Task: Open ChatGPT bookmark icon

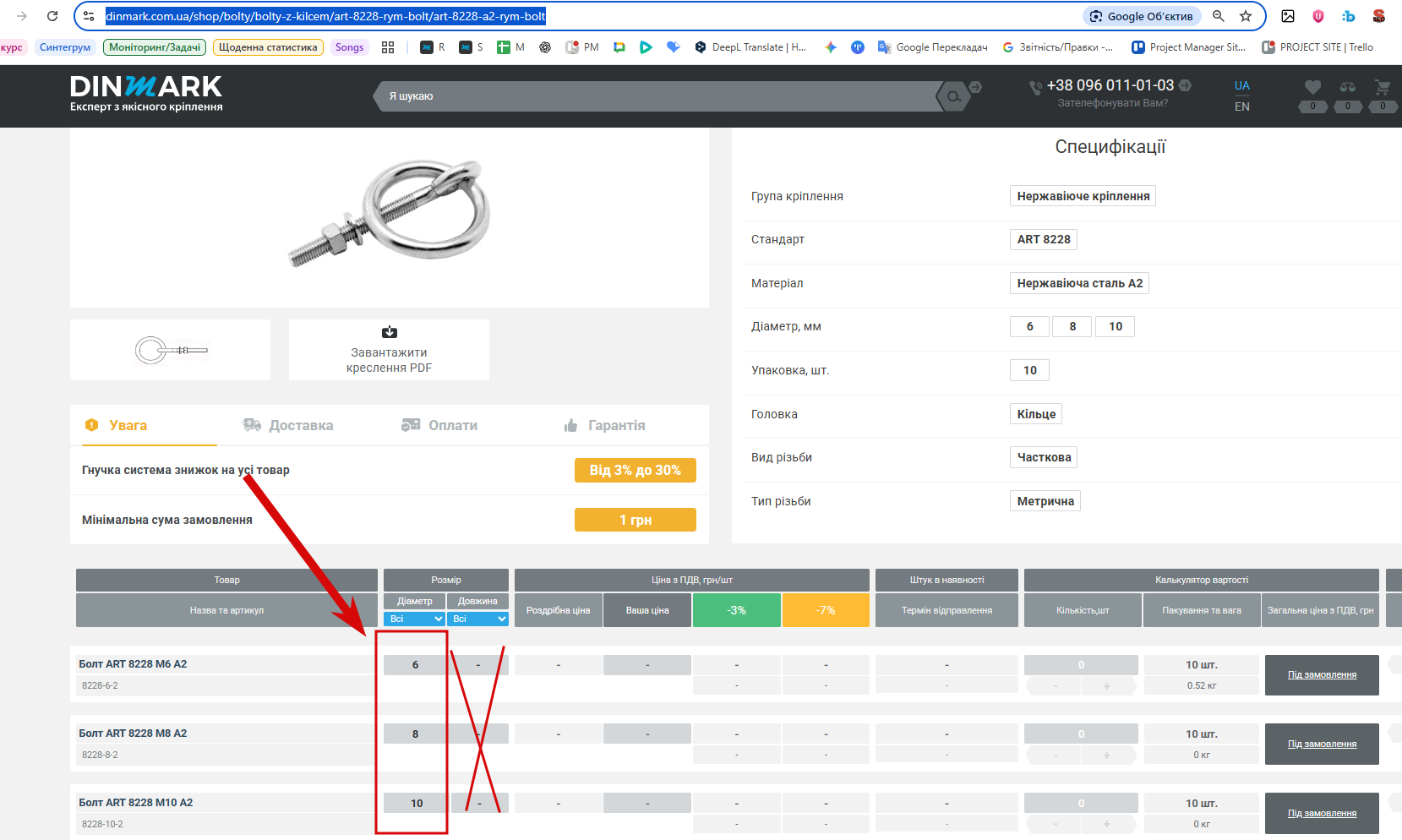Action: (x=545, y=47)
